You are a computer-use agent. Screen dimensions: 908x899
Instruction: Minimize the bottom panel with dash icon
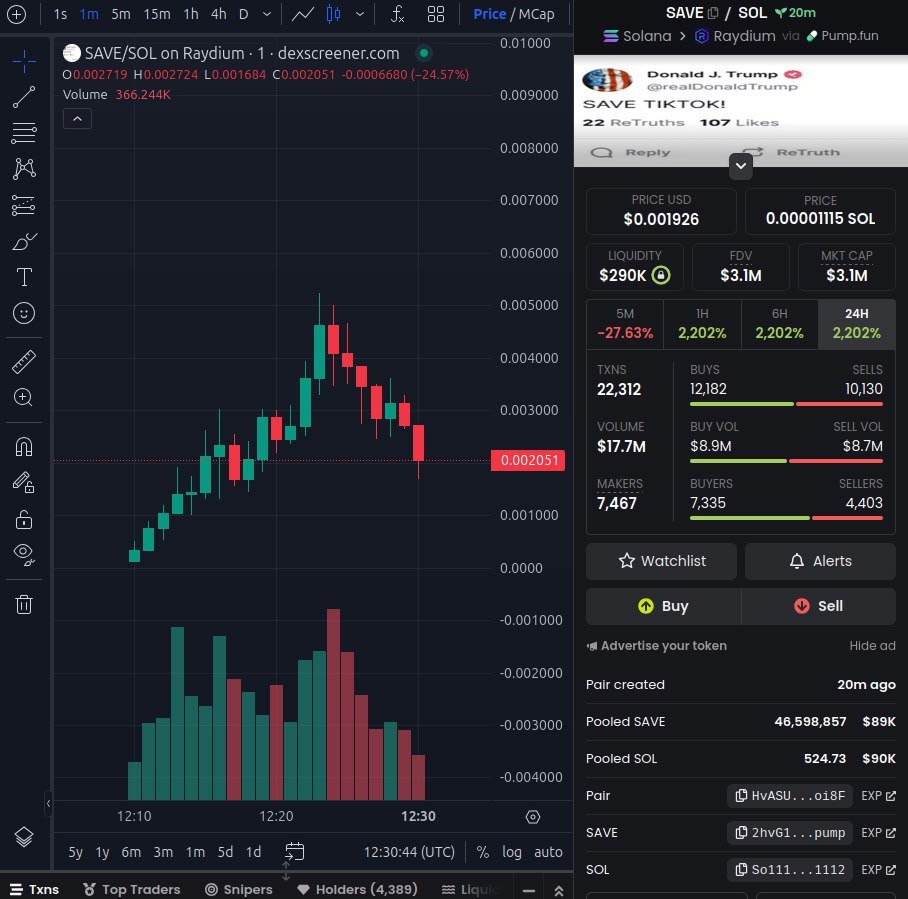(x=529, y=890)
